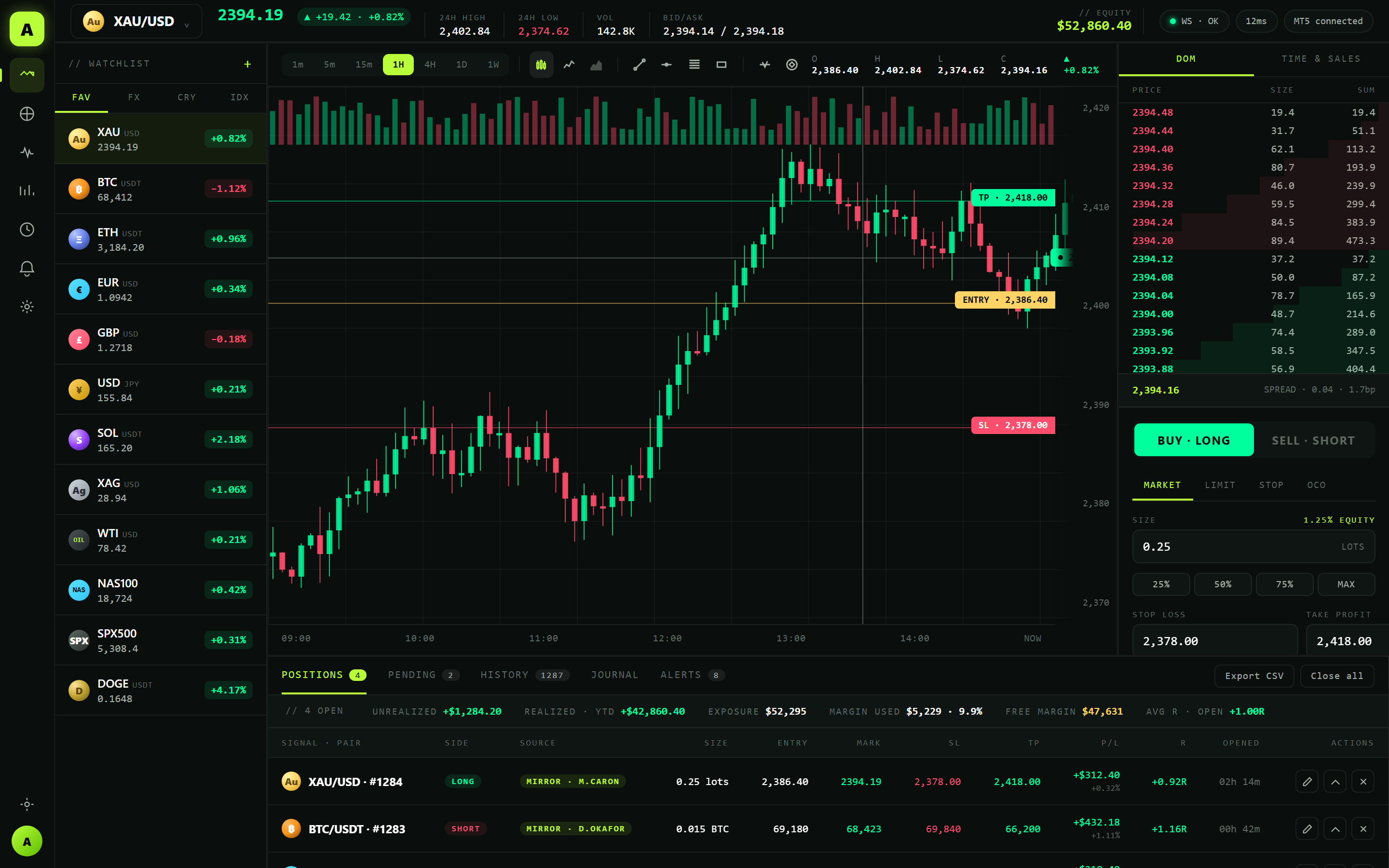Viewport: 1389px width, 868px height.
Task: Close the BTC/USDT #1283 position
Action: click(x=1363, y=829)
